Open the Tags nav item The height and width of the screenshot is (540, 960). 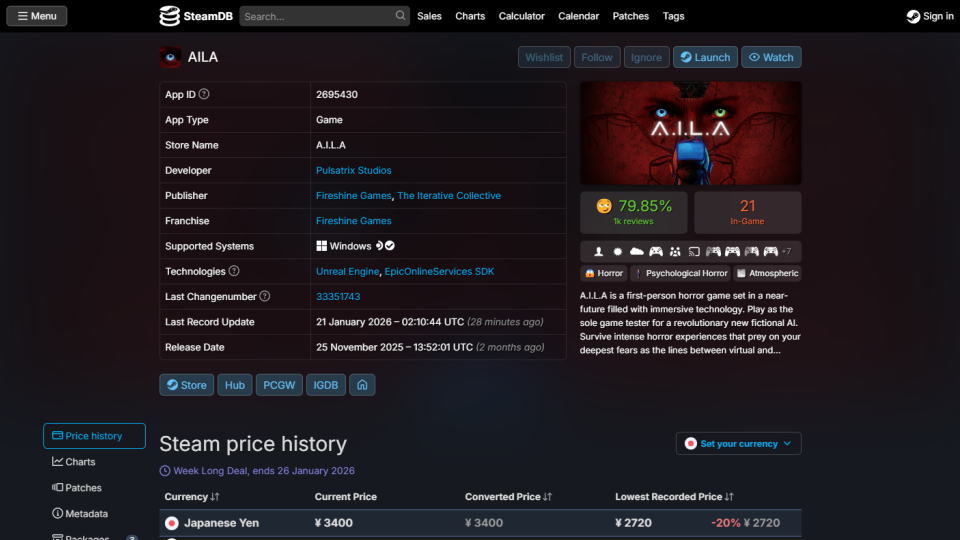coord(673,16)
